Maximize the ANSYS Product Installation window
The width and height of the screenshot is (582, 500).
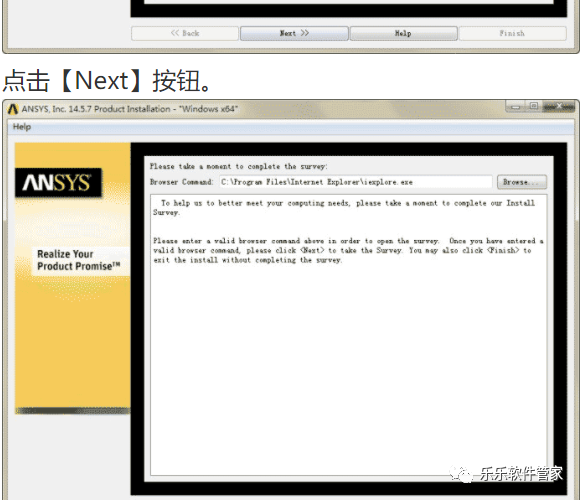point(534,107)
